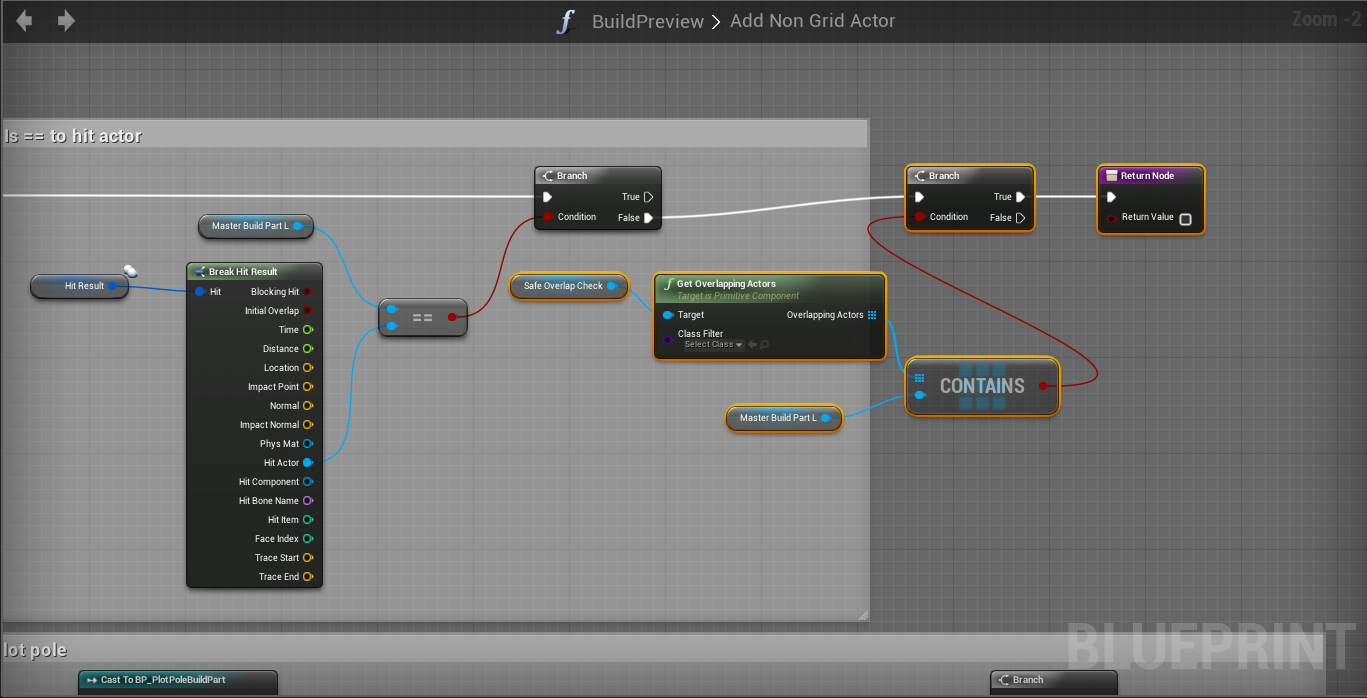Click the back navigation arrow

click(x=24, y=21)
